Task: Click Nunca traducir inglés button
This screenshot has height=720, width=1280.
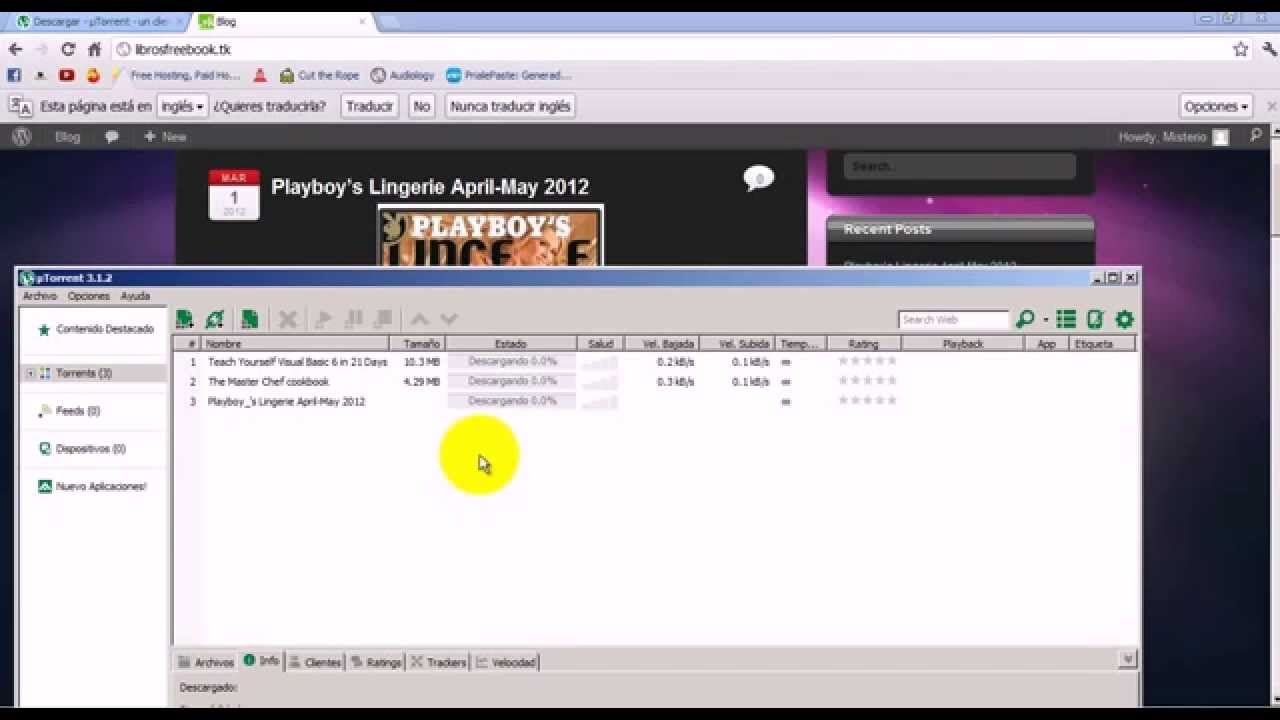Action: (x=510, y=106)
